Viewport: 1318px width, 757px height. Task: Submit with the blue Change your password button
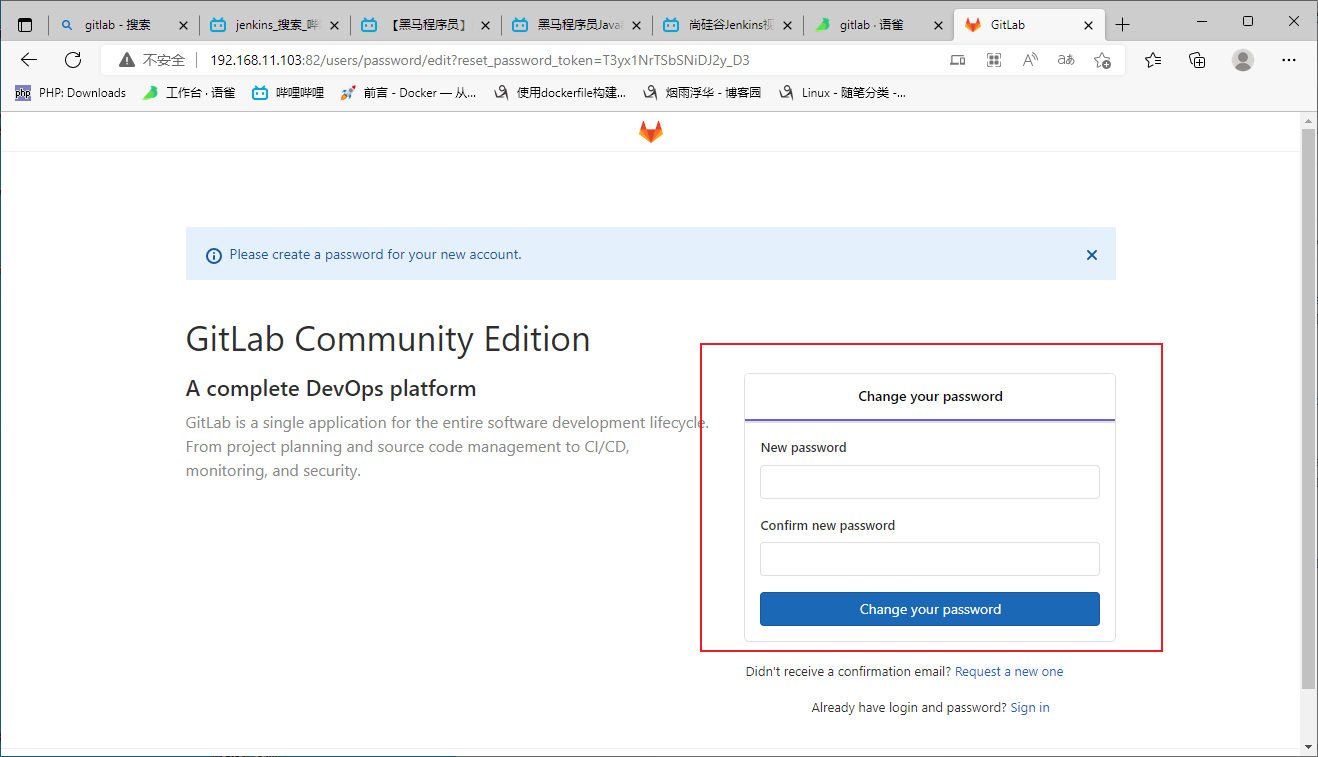pos(930,609)
